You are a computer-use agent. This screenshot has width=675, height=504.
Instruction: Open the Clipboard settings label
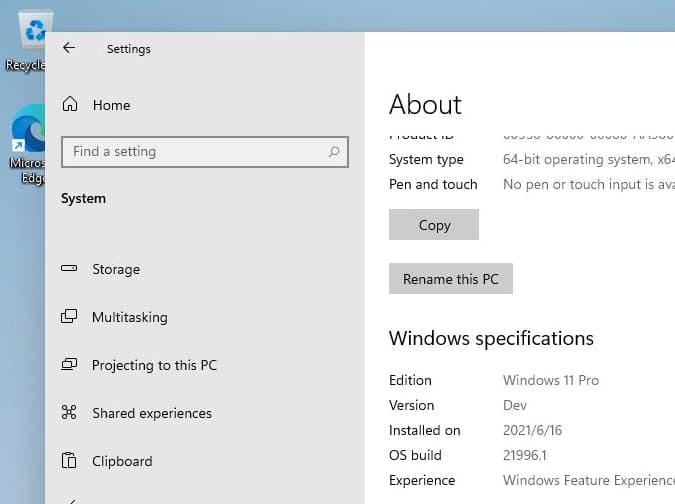pyautogui.click(x=122, y=461)
